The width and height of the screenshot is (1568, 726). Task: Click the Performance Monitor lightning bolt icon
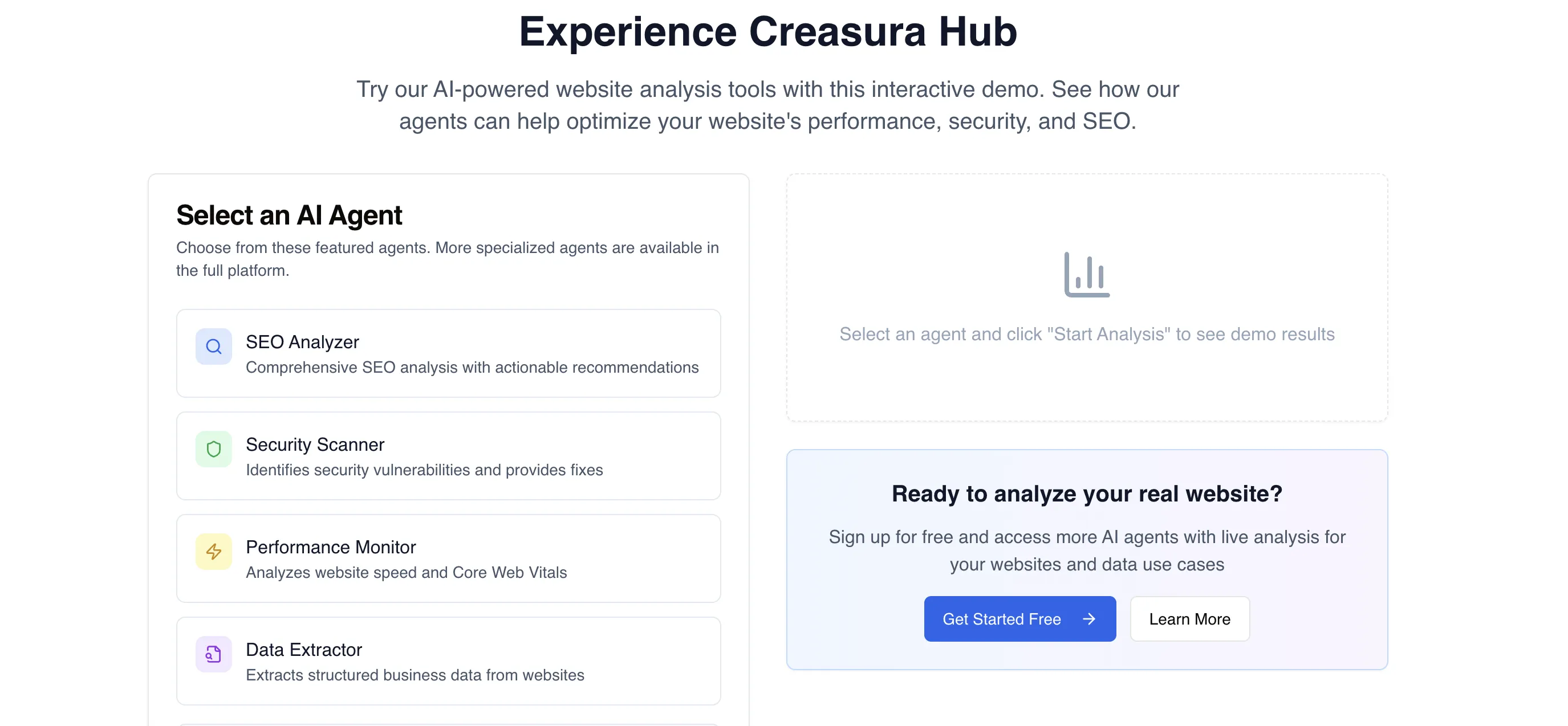pos(214,552)
